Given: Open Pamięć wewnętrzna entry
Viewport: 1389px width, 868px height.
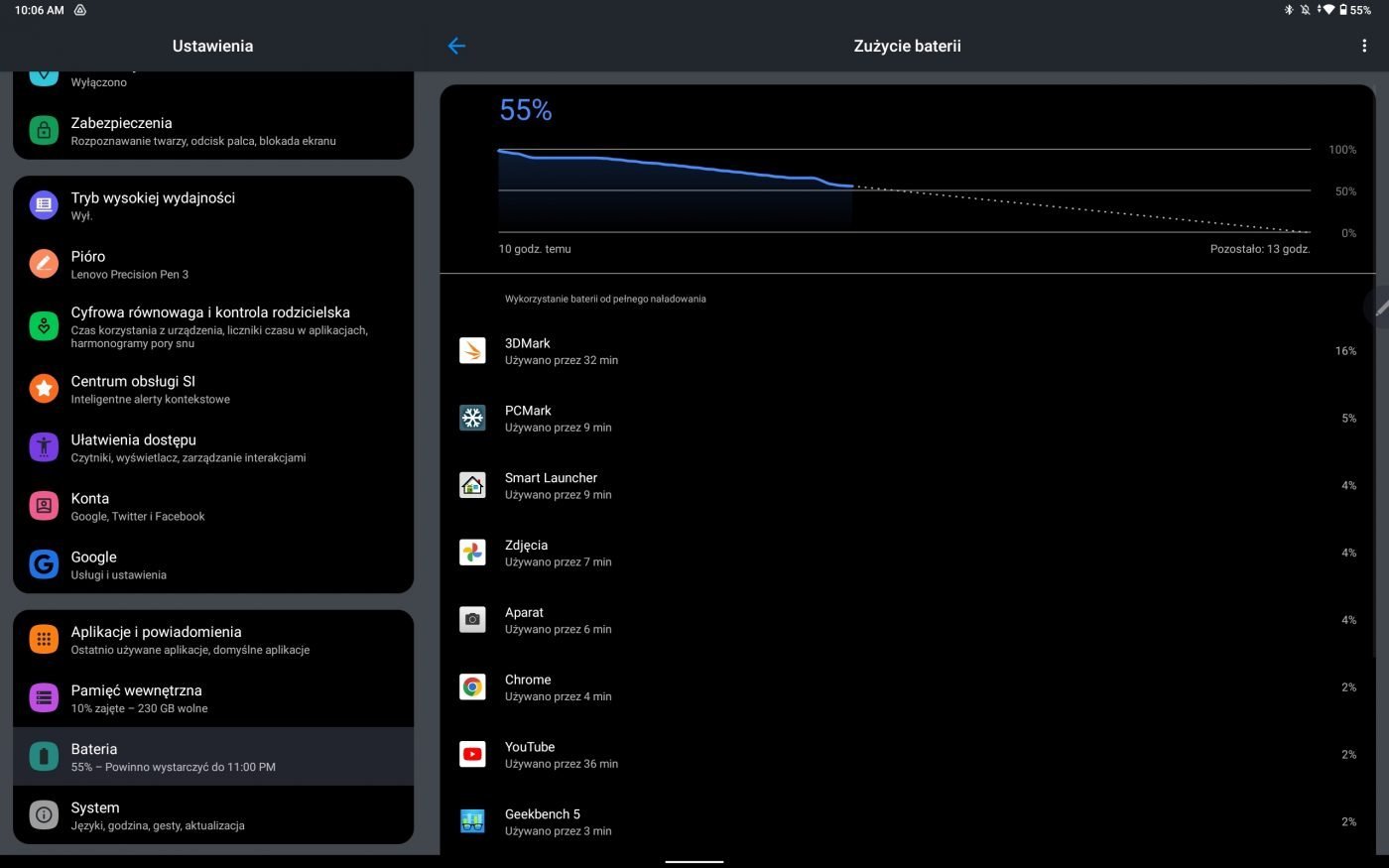Looking at the screenshot, I should pos(213,698).
